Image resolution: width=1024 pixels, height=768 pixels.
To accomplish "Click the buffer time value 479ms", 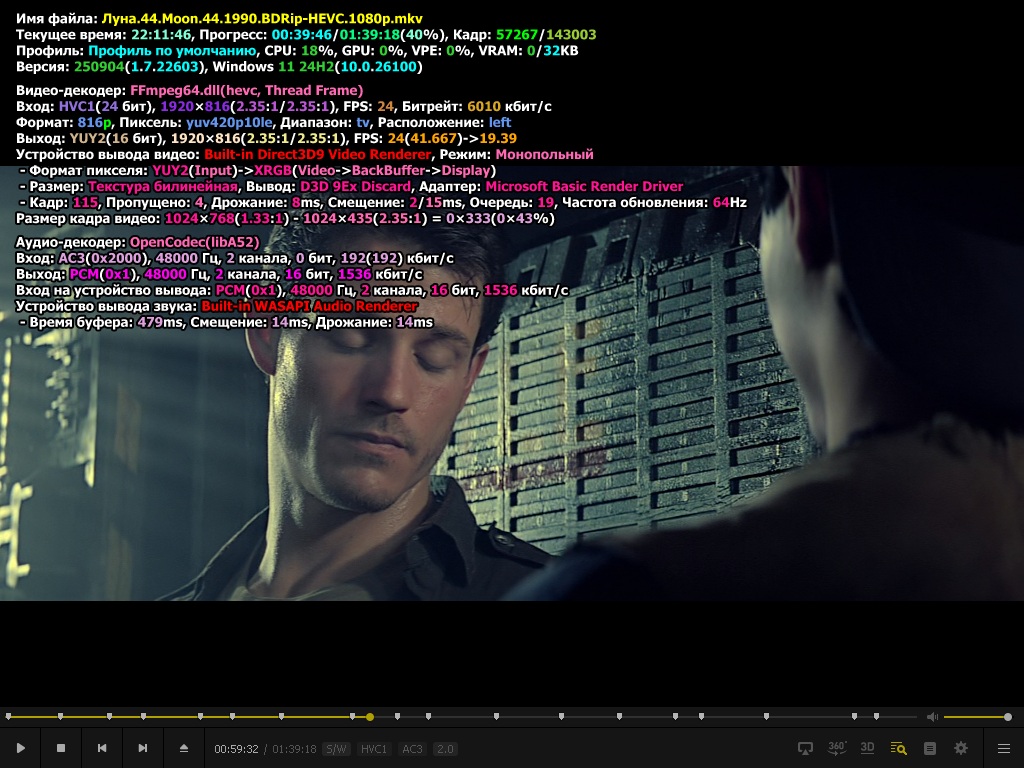I will tap(160, 322).
